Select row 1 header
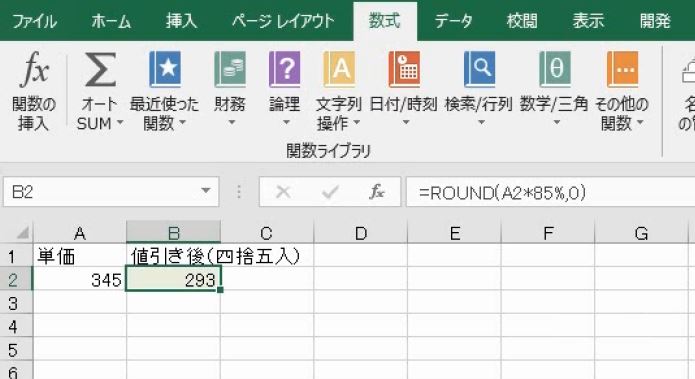 (x=16, y=256)
